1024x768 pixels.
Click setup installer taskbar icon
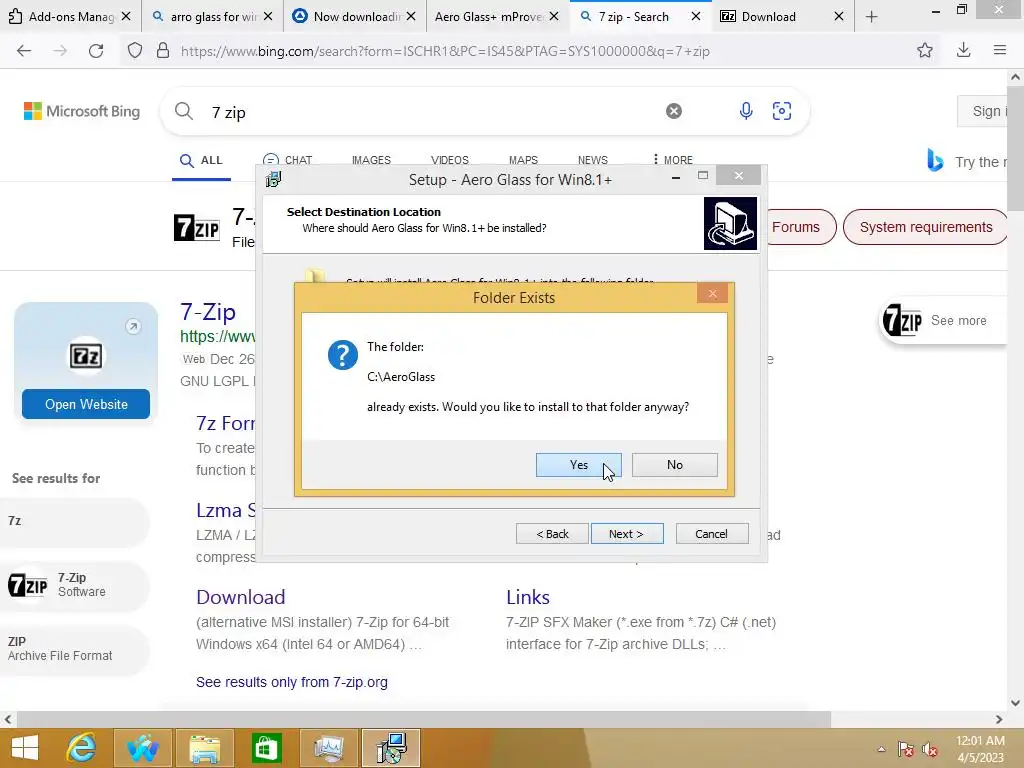391,748
